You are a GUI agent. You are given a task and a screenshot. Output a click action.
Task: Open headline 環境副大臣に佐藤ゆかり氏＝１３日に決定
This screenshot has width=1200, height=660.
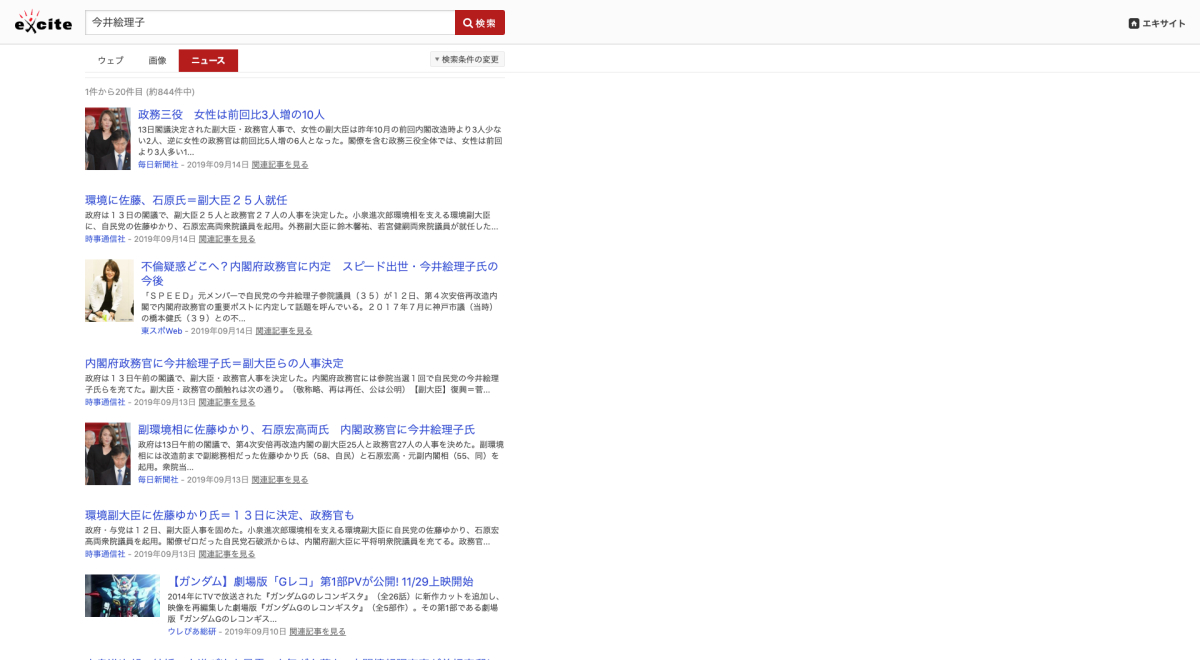click(x=220, y=515)
